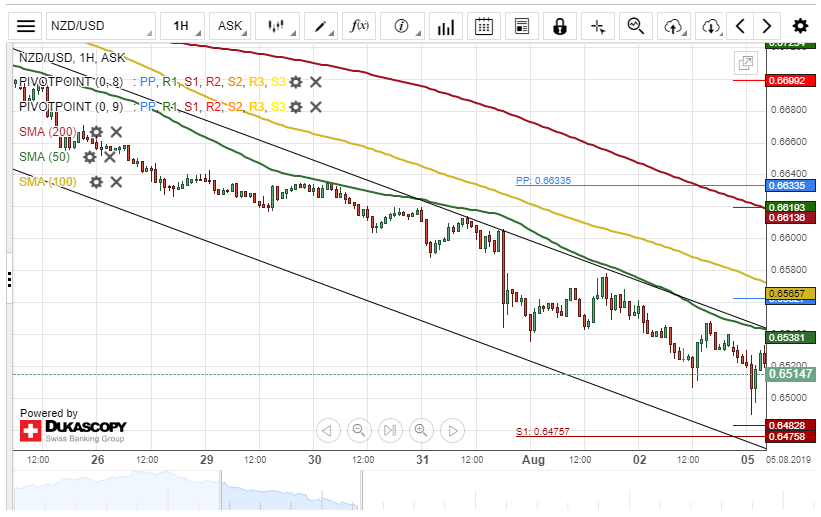Image resolution: width=821 pixels, height=517 pixels.
Task: Remove the SMA (50) indicator
Action: (x=109, y=157)
